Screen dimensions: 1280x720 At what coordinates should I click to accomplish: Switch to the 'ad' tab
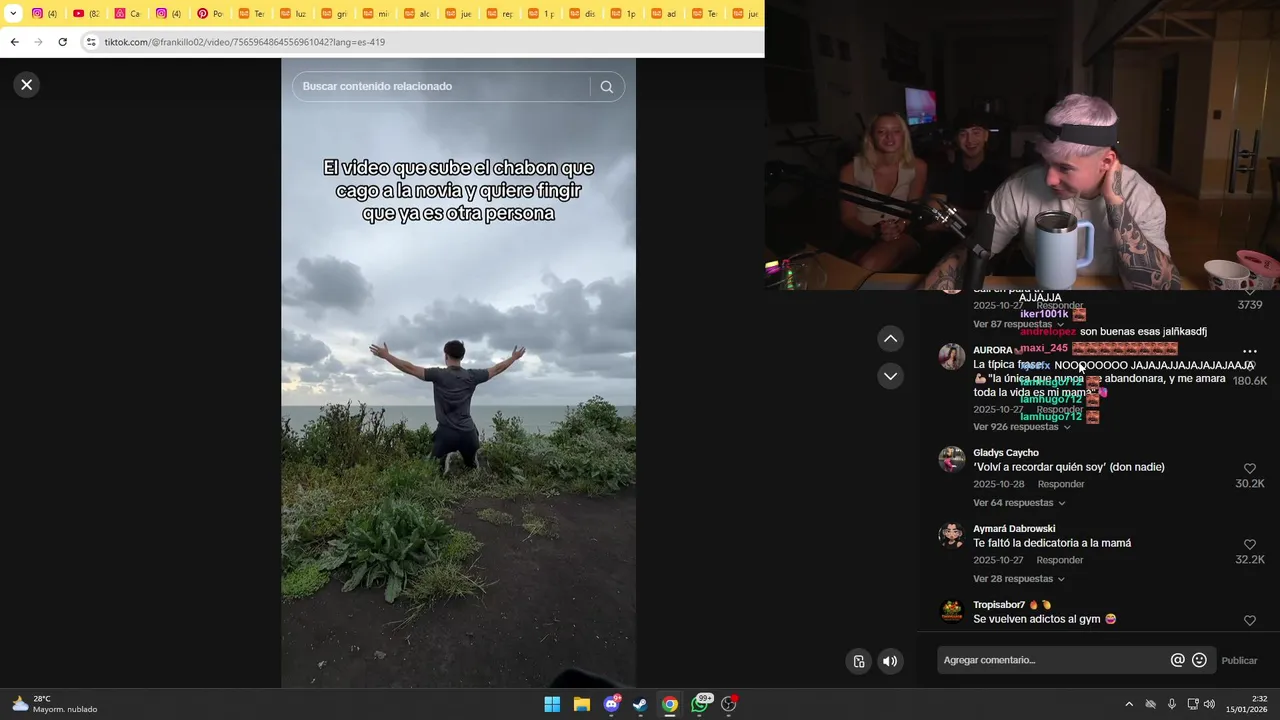pyautogui.click(x=664, y=13)
